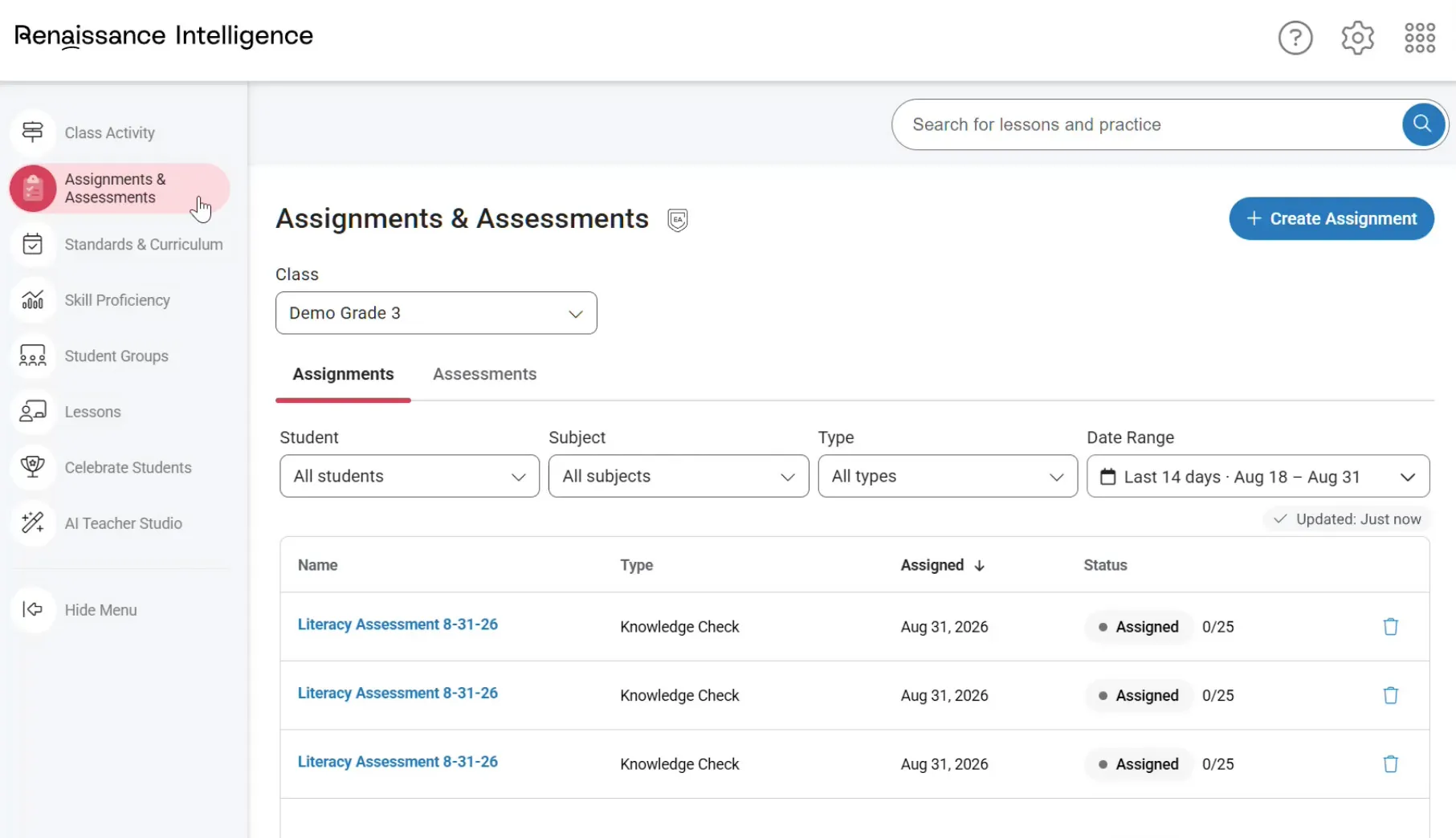Click the Create Assignment button
Viewport: 1456px width, 838px height.
click(1331, 218)
